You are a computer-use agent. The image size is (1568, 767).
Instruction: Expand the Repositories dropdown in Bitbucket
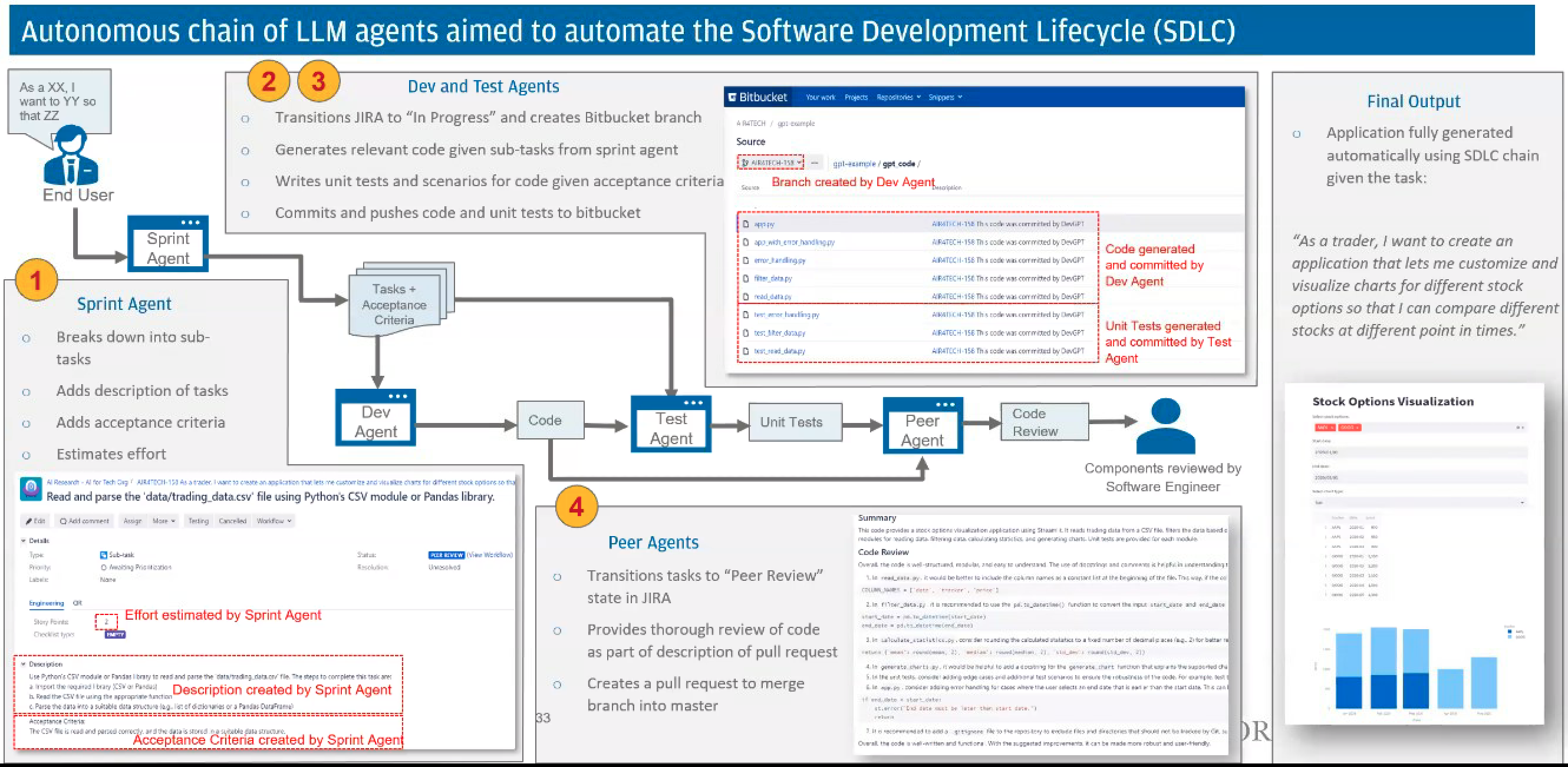(x=898, y=97)
